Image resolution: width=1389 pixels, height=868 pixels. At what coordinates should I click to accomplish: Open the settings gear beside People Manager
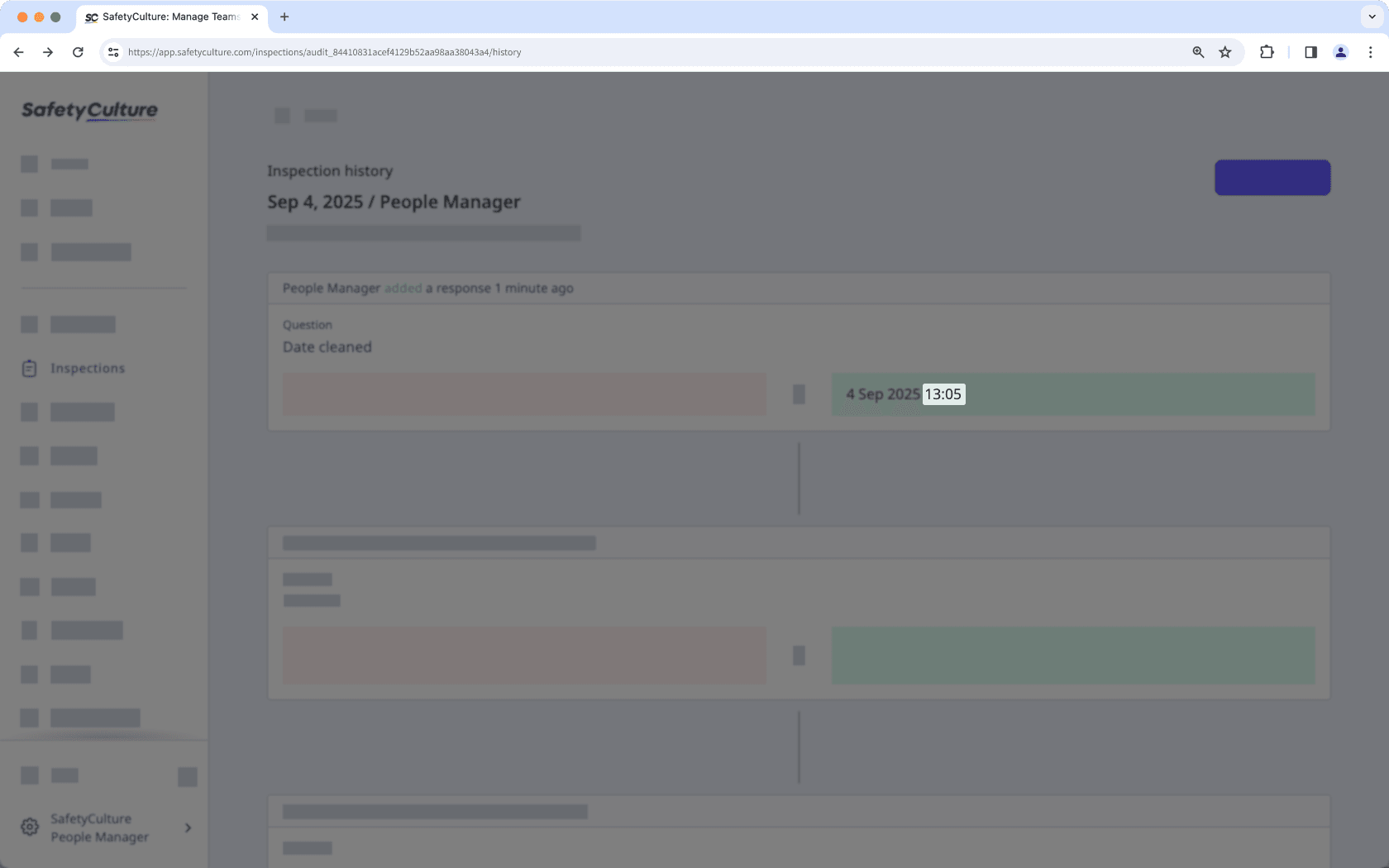(x=30, y=827)
